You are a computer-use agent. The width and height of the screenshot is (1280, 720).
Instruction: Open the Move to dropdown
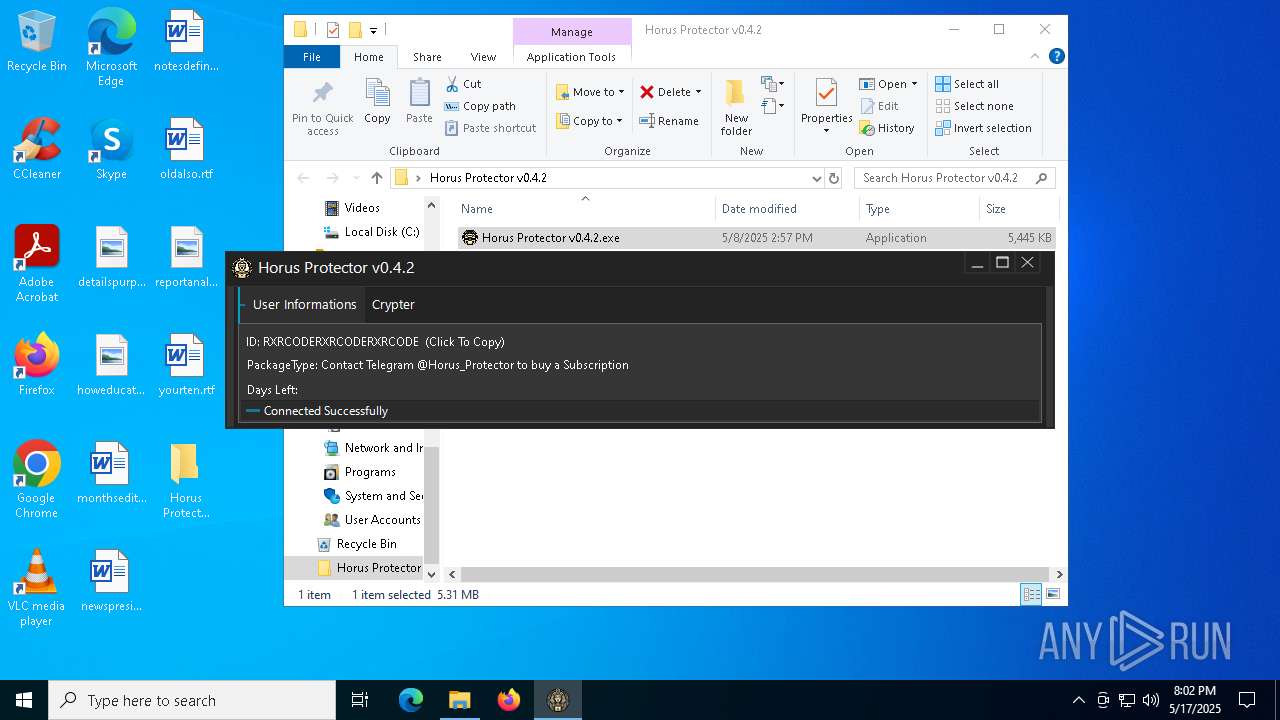click(590, 92)
